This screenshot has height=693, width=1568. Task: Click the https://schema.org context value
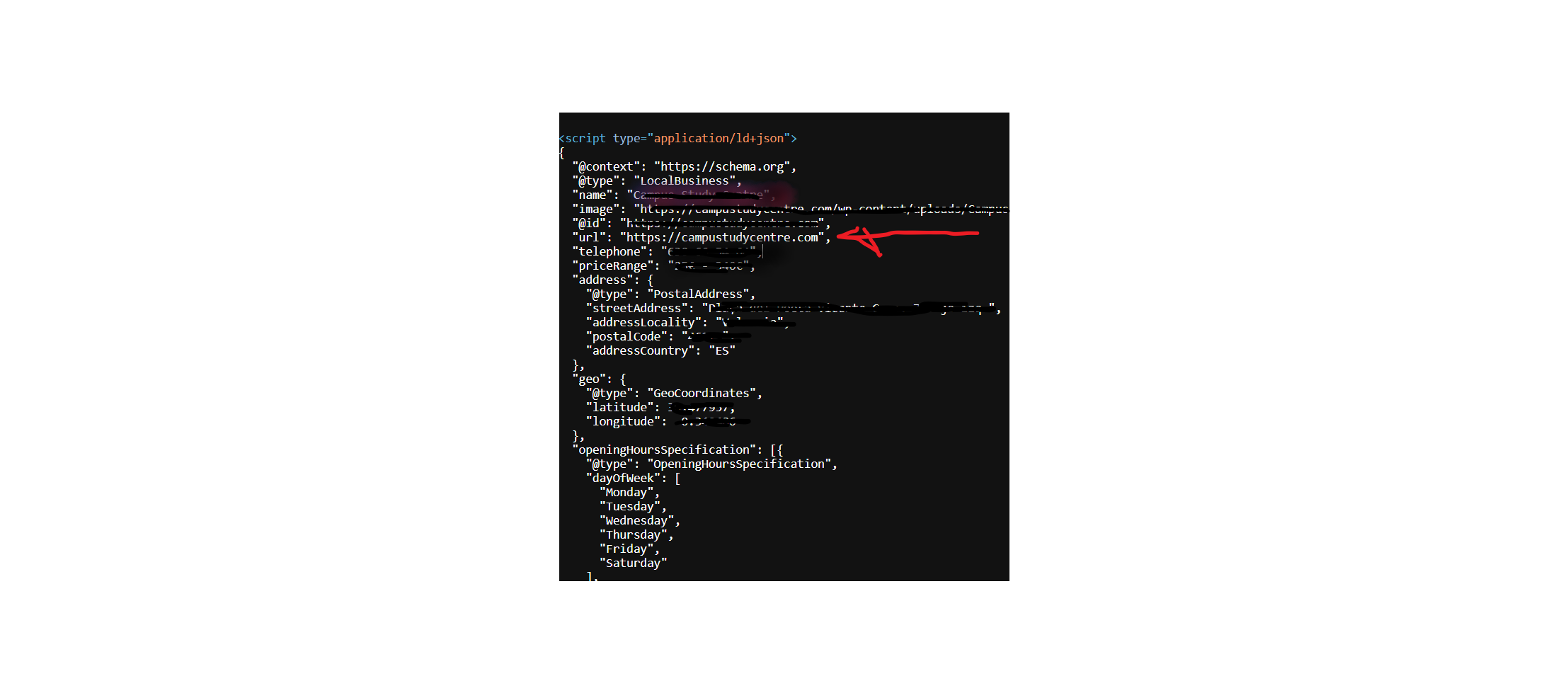[722, 166]
